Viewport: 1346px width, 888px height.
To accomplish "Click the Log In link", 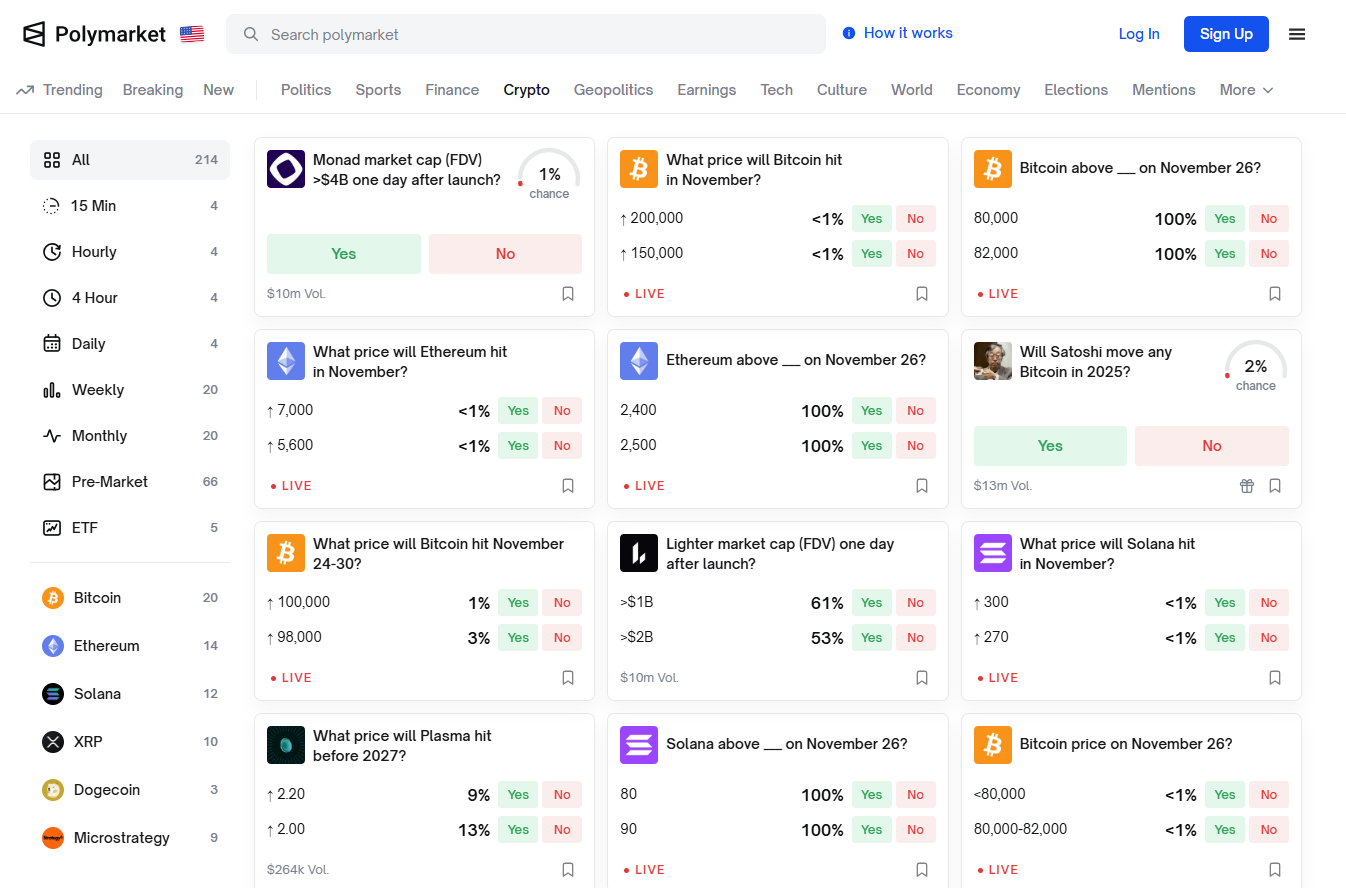I will pyautogui.click(x=1139, y=34).
